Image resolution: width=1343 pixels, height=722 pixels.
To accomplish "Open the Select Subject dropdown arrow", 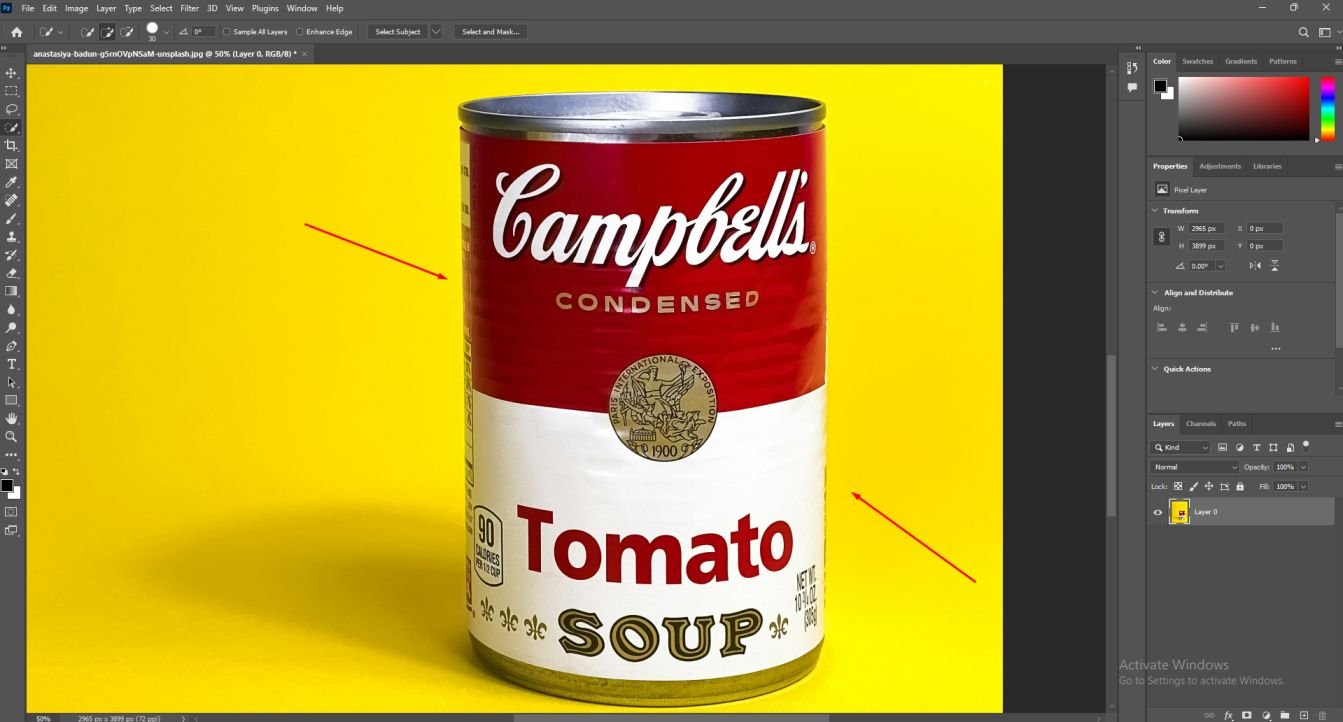I will click(x=436, y=32).
